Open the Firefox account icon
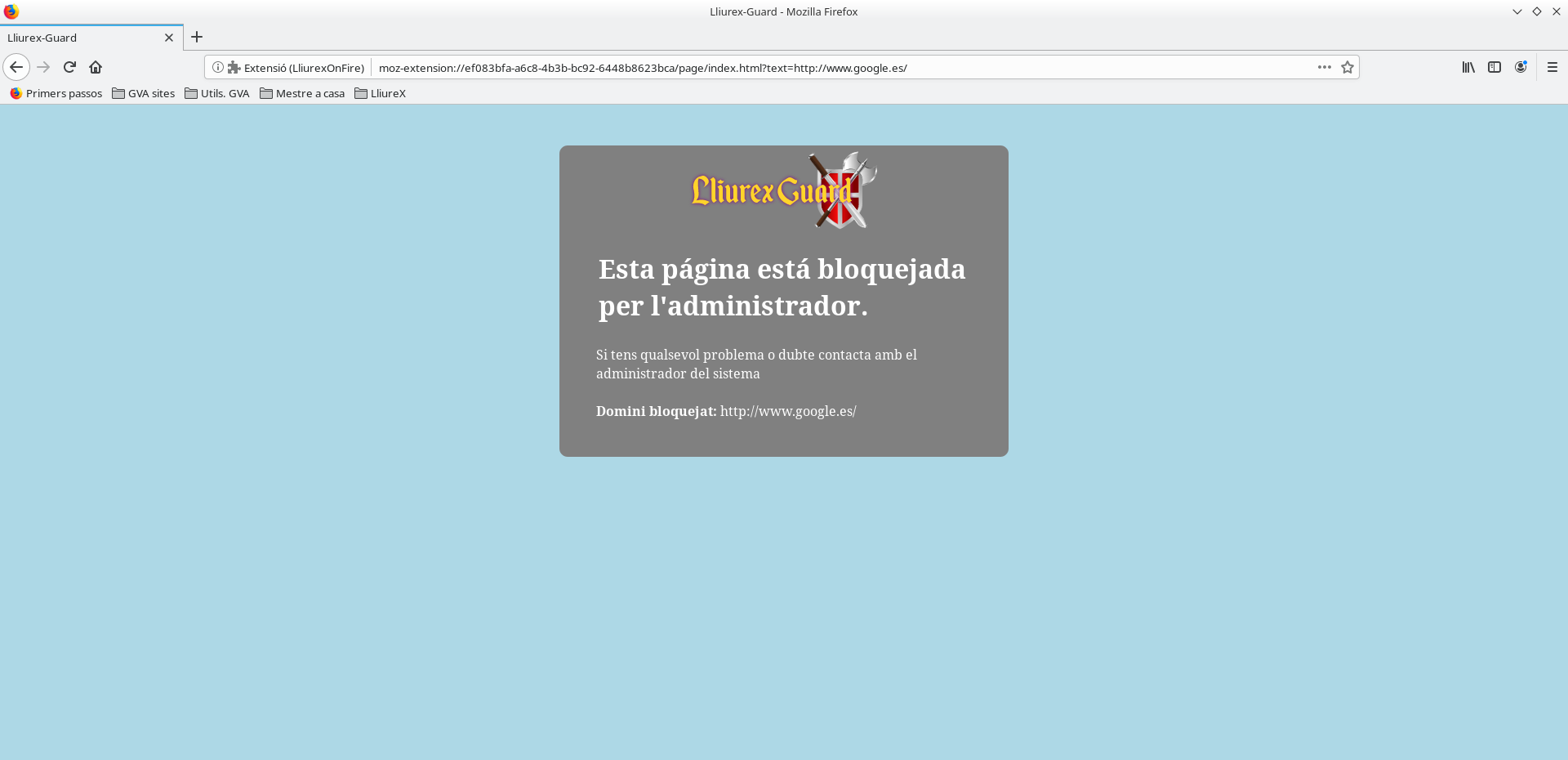 [1520, 68]
